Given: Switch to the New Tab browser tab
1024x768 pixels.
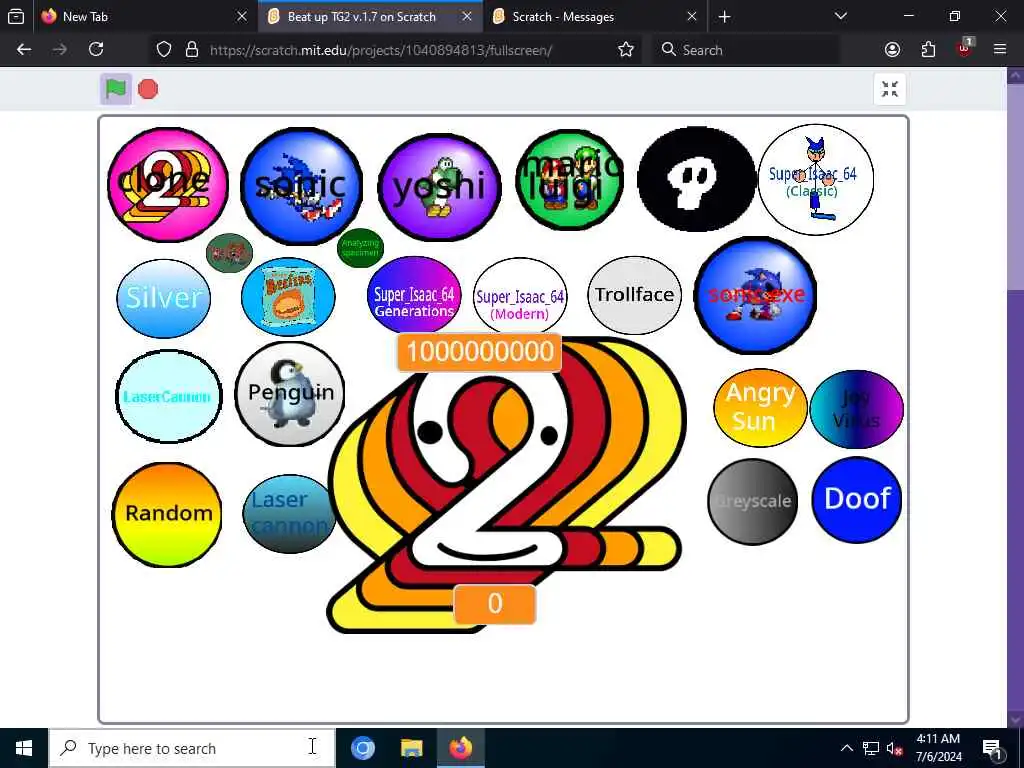Looking at the screenshot, I should (144, 17).
